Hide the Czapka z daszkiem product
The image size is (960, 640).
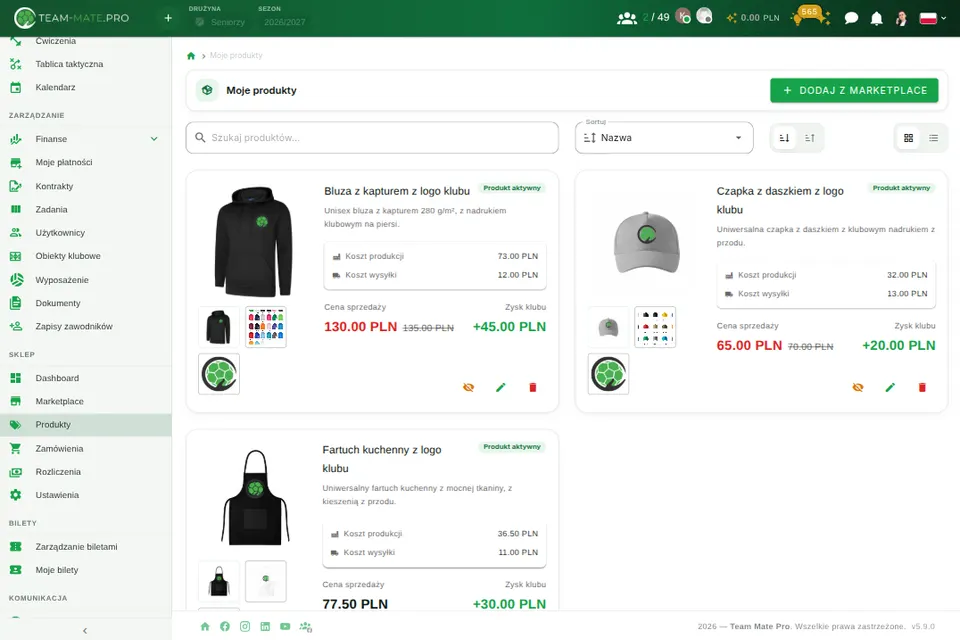858,387
